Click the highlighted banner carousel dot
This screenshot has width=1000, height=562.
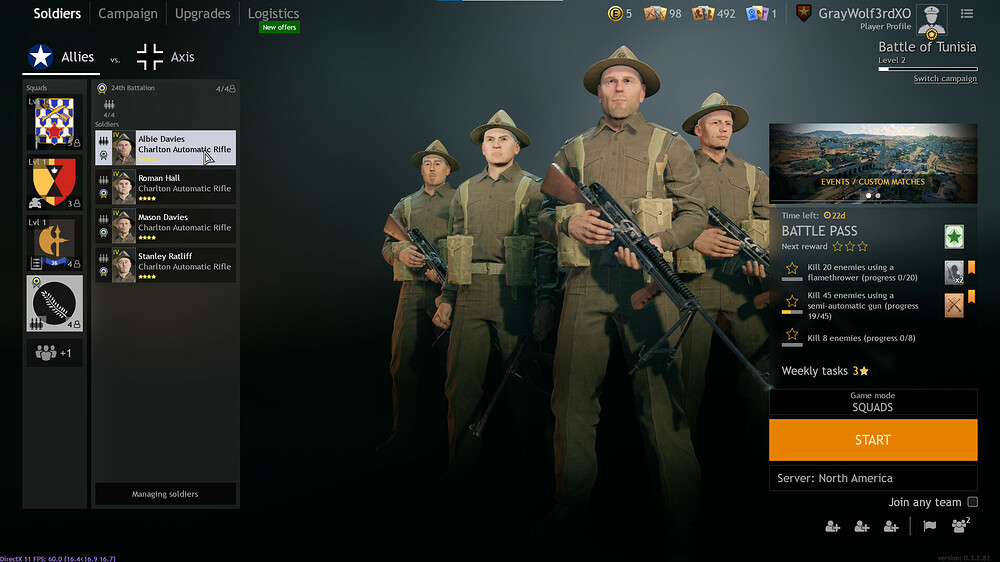[x=868, y=196]
